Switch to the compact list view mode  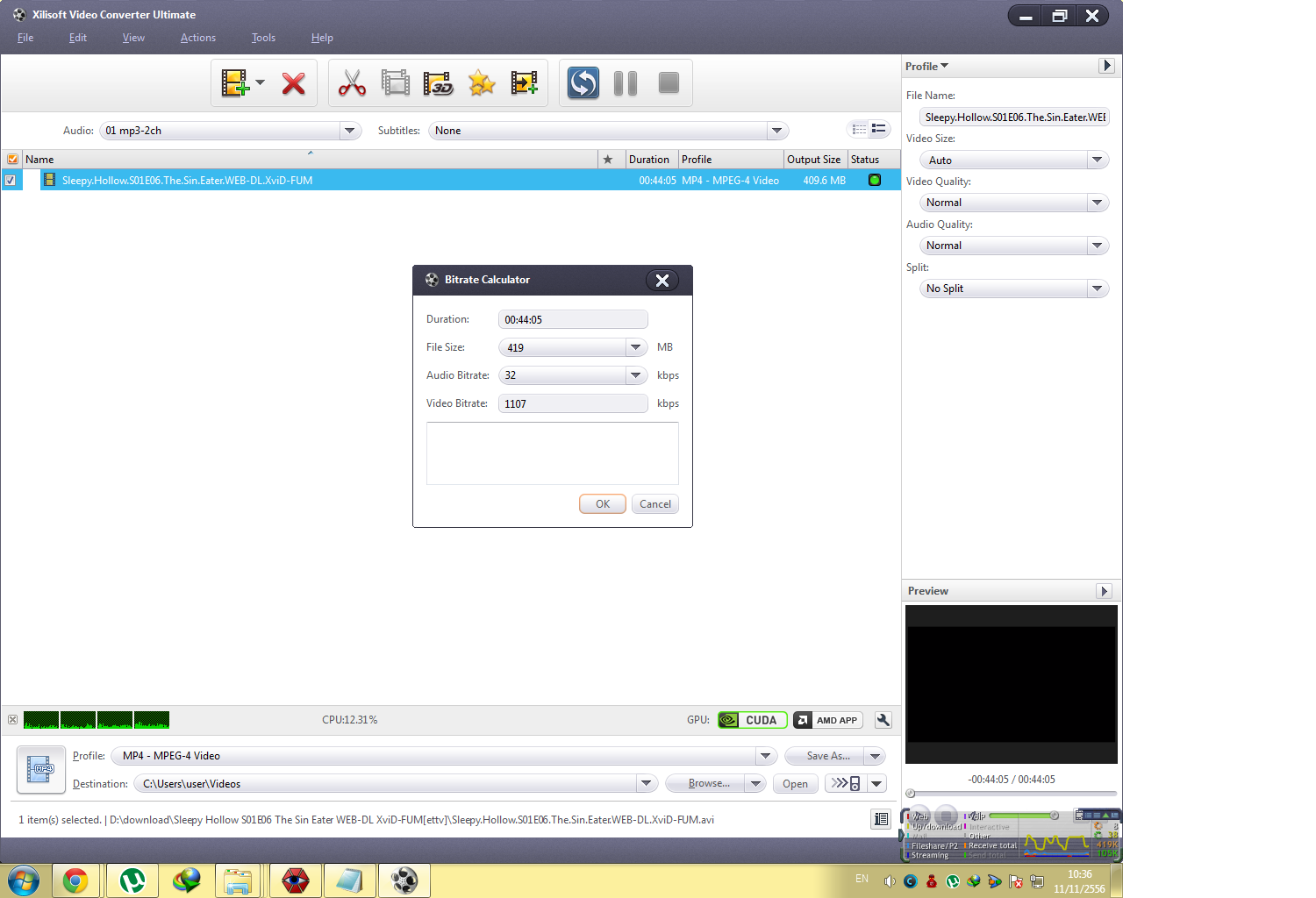point(859,129)
